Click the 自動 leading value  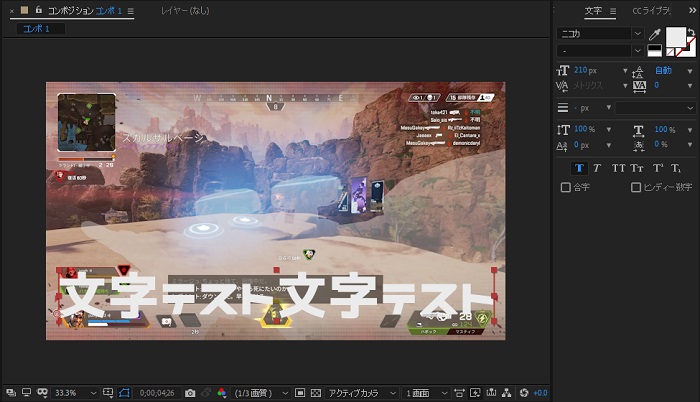pyautogui.click(x=663, y=71)
